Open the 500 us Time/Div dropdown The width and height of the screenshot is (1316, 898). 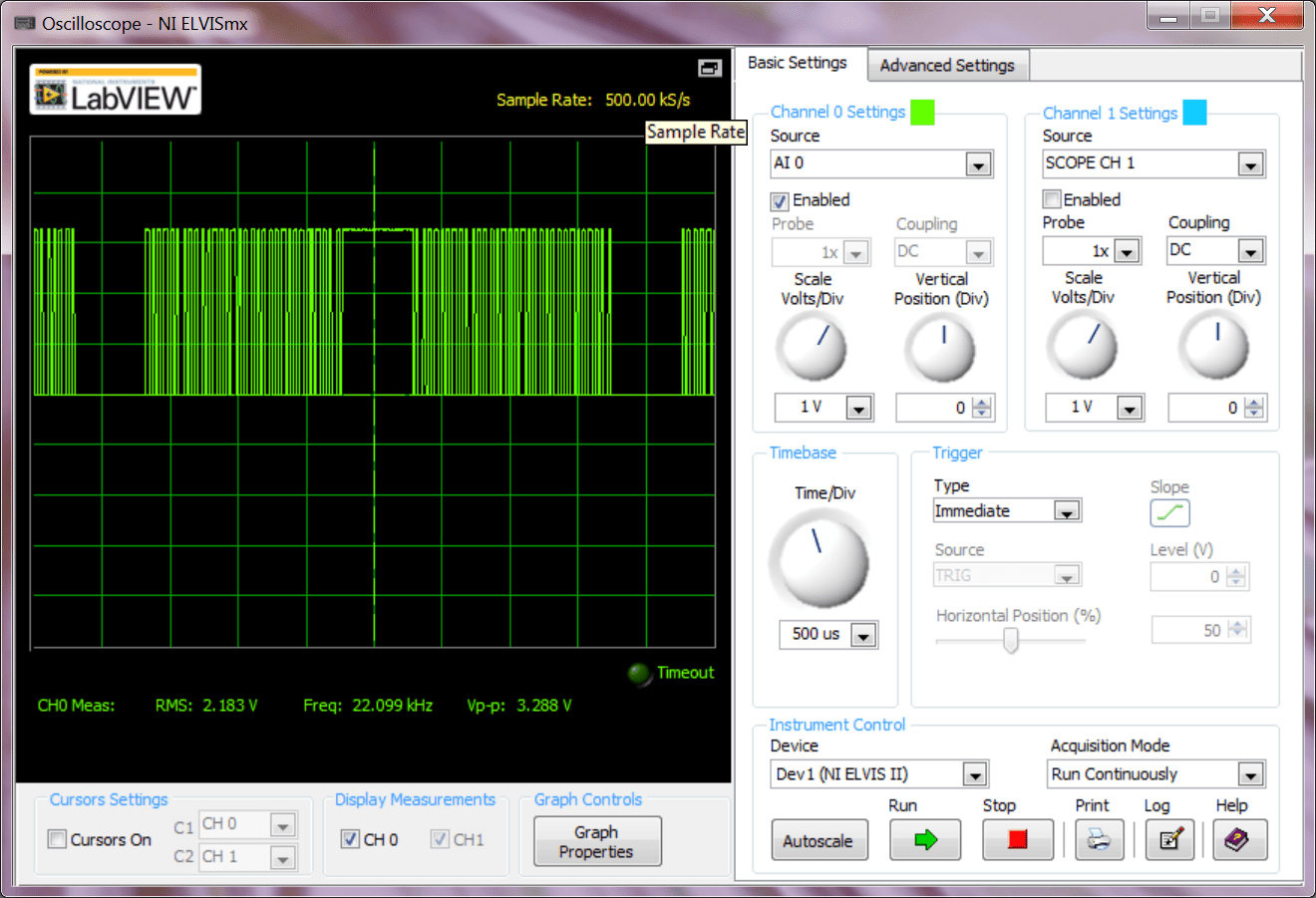point(863,635)
